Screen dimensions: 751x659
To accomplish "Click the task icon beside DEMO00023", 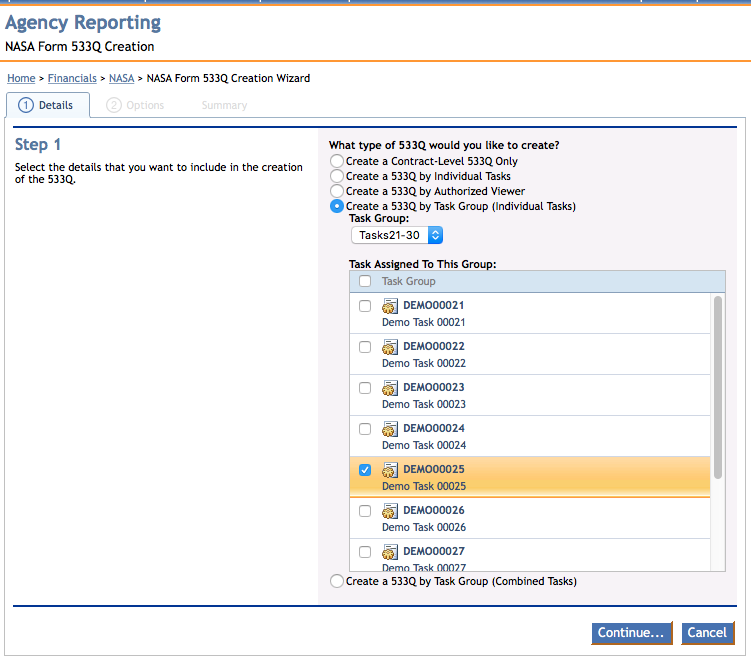I will [x=390, y=388].
